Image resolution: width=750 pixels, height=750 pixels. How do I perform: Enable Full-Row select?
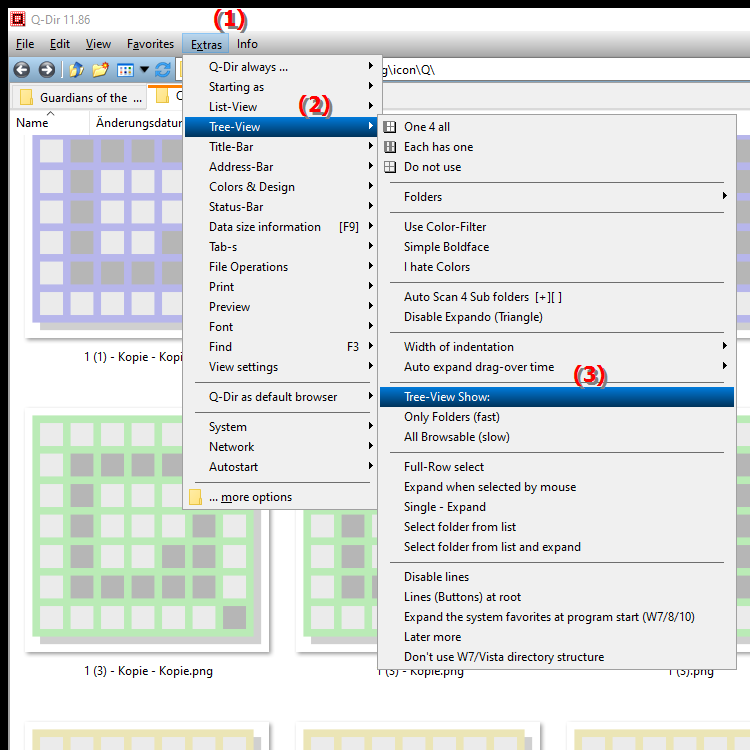point(444,467)
